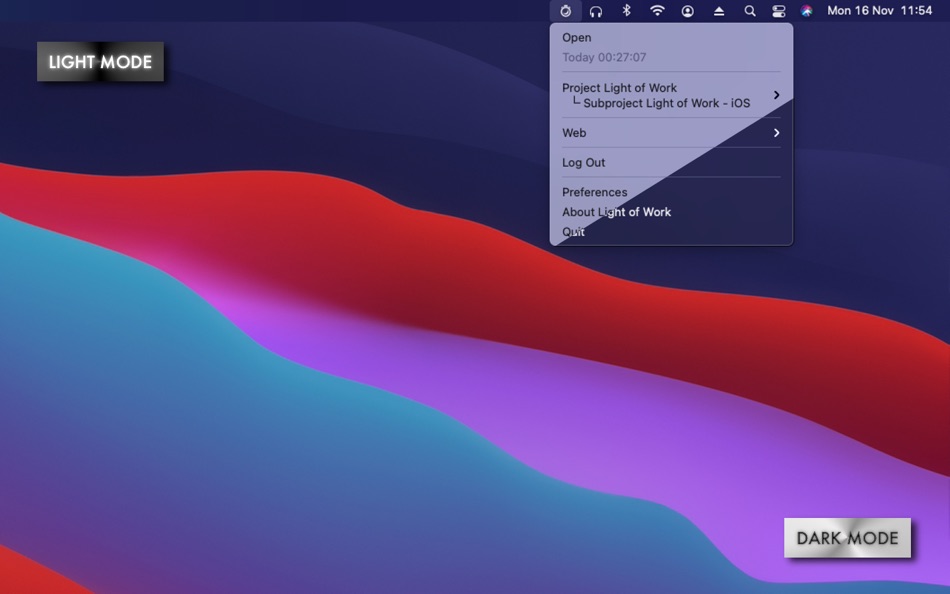The image size is (950, 594).
Task: Click the user account icon in menu bar
Action: click(x=688, y=11)
